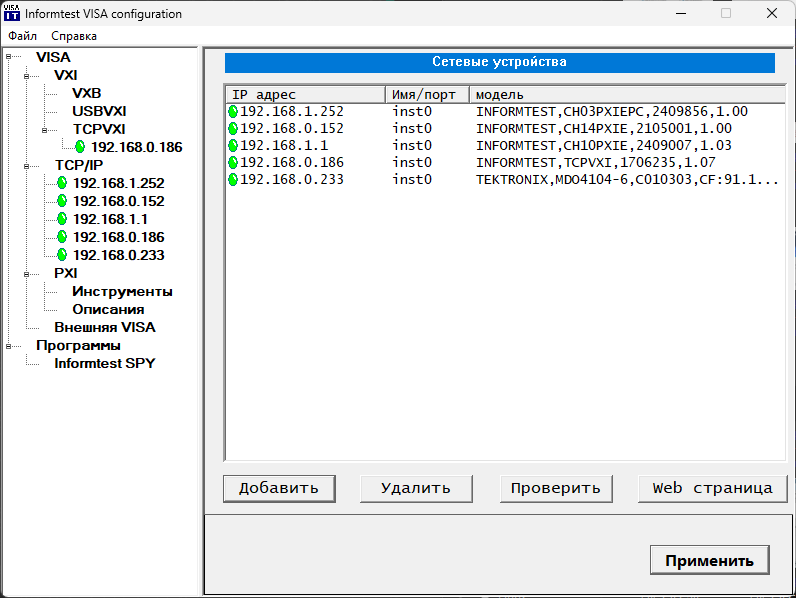
Task: Click green status icon of tree node 192.168.0.233
Action: (62, 255)
